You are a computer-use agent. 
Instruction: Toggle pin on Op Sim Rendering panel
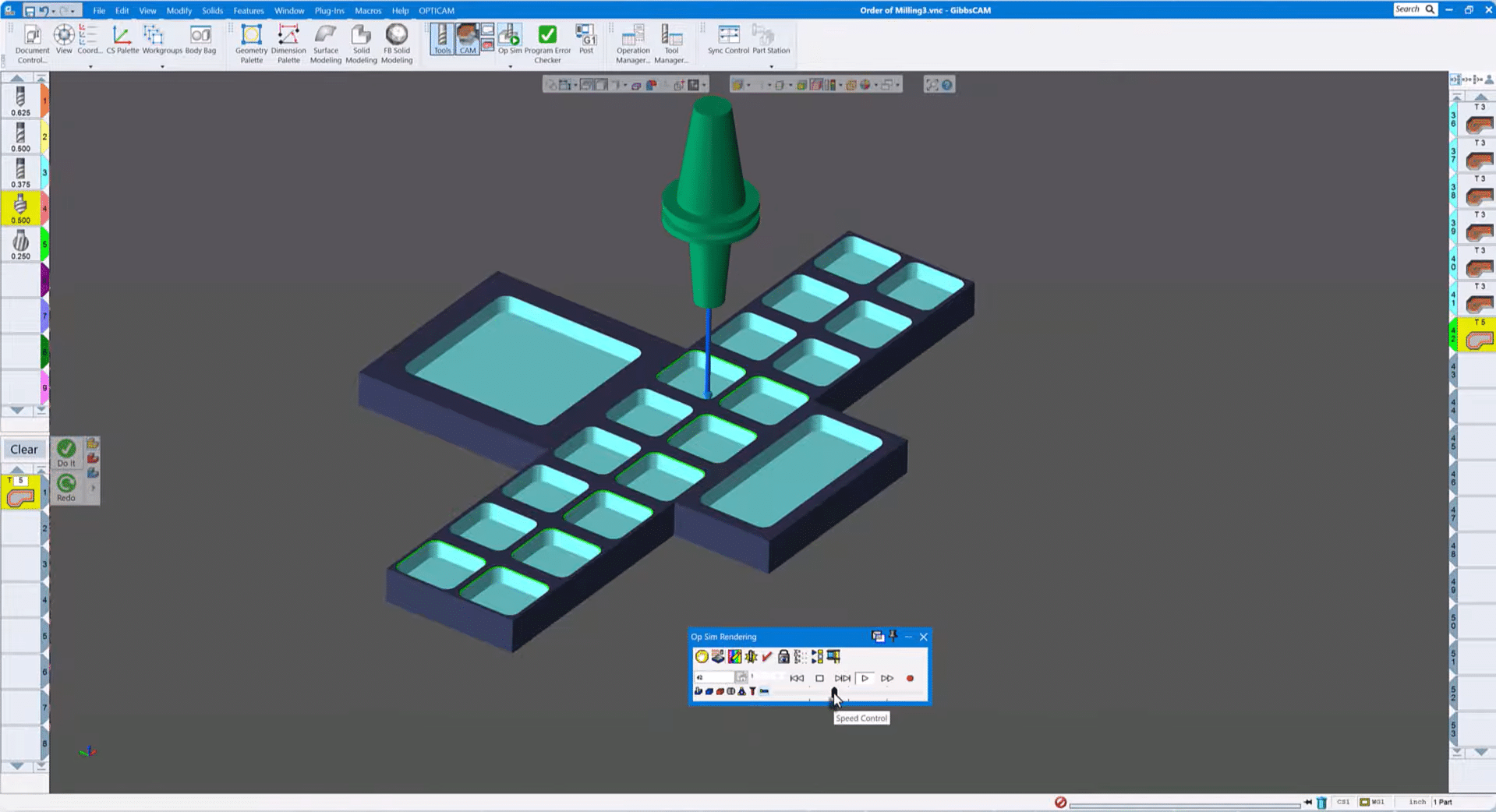click(893, 637)
